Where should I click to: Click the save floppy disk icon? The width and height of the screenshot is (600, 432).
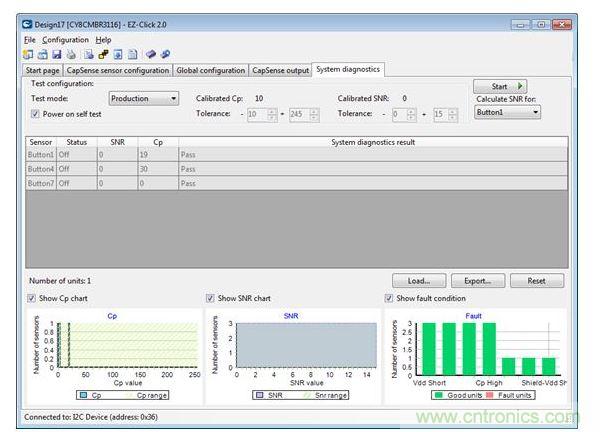click(56, 54)
